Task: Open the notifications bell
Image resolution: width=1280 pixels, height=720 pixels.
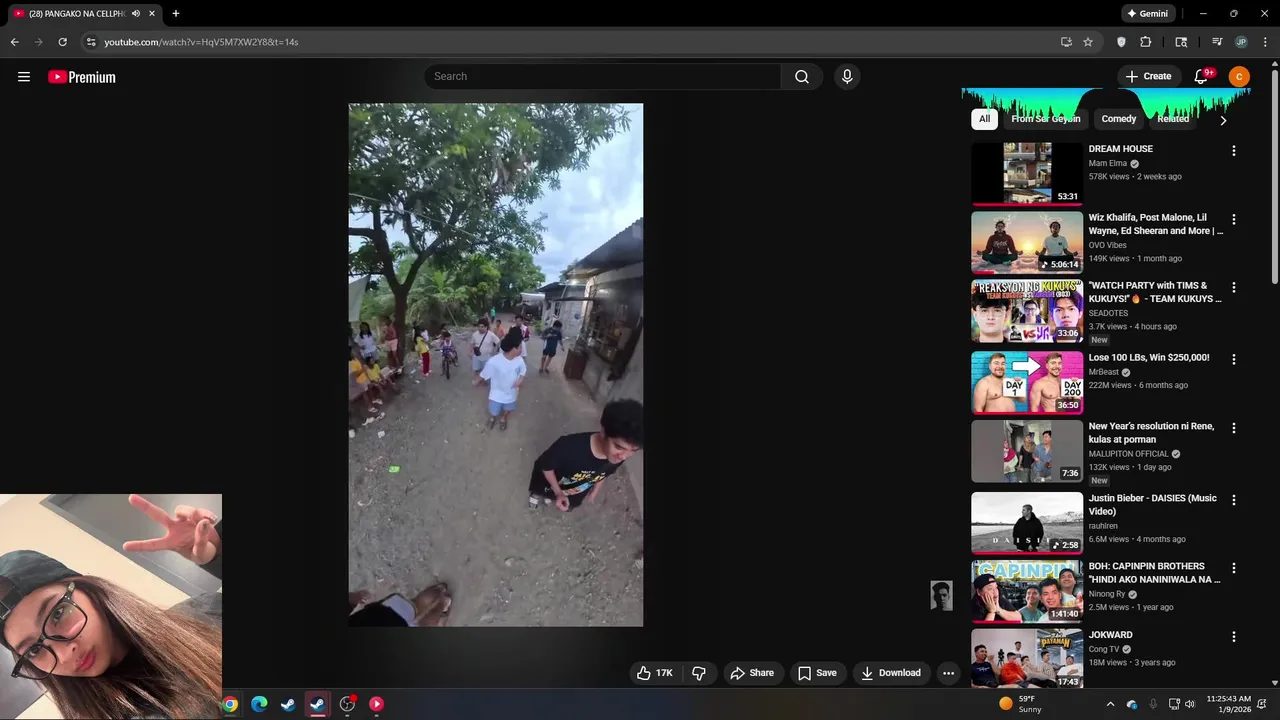Action: [x=1202, y=77]
